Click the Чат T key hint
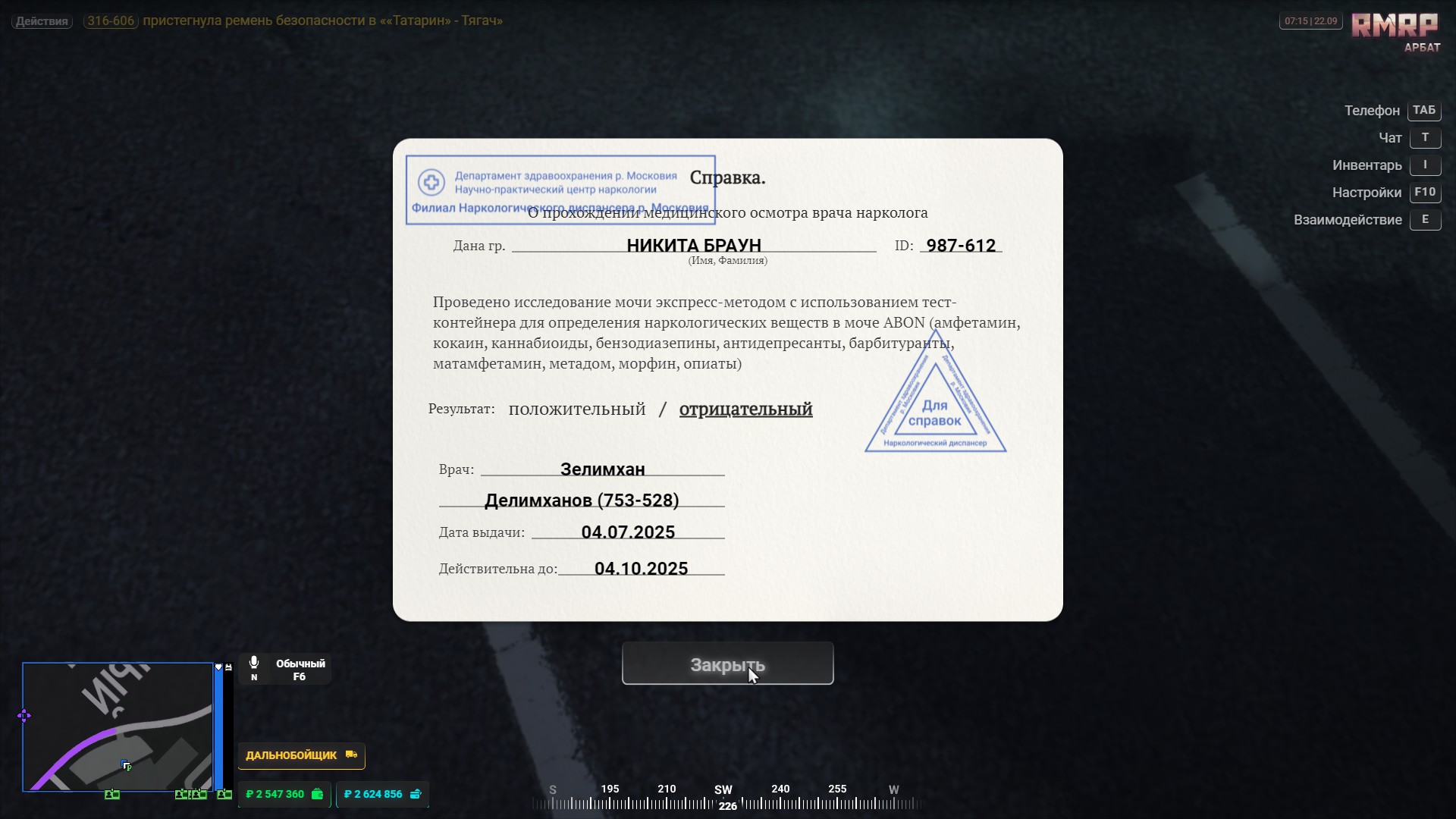This screenshot has width=1456, height=819. (1424, 138)
